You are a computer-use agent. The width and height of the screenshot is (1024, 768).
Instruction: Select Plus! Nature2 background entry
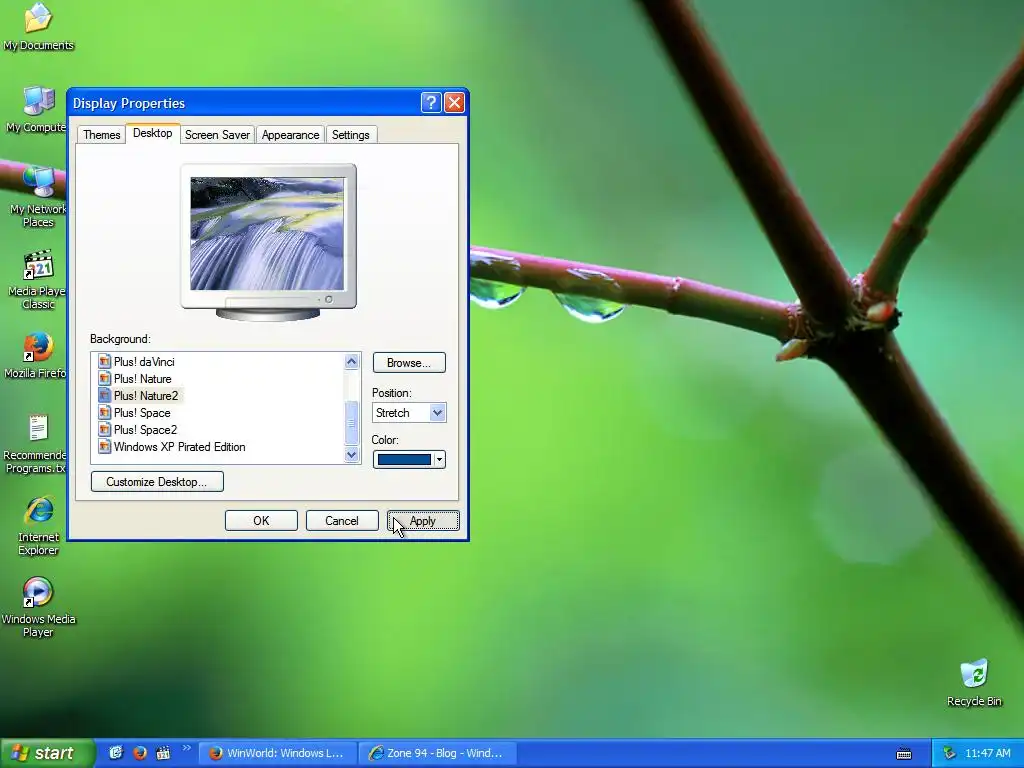[x=138, y=396]
